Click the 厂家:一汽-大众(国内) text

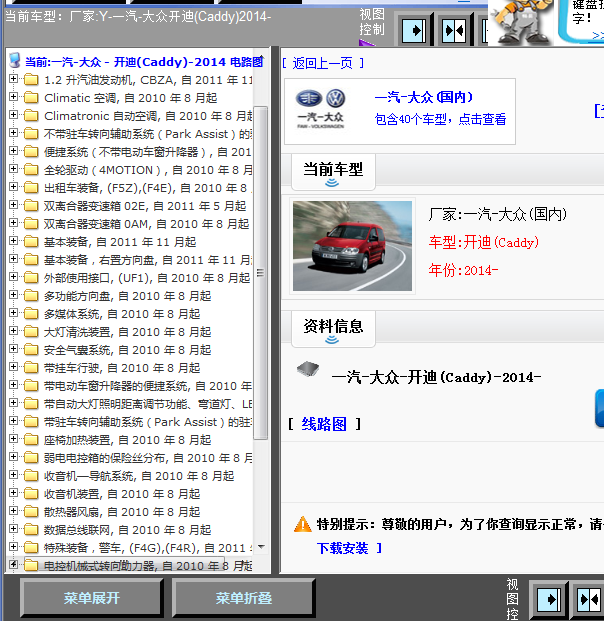click(497, 214)
